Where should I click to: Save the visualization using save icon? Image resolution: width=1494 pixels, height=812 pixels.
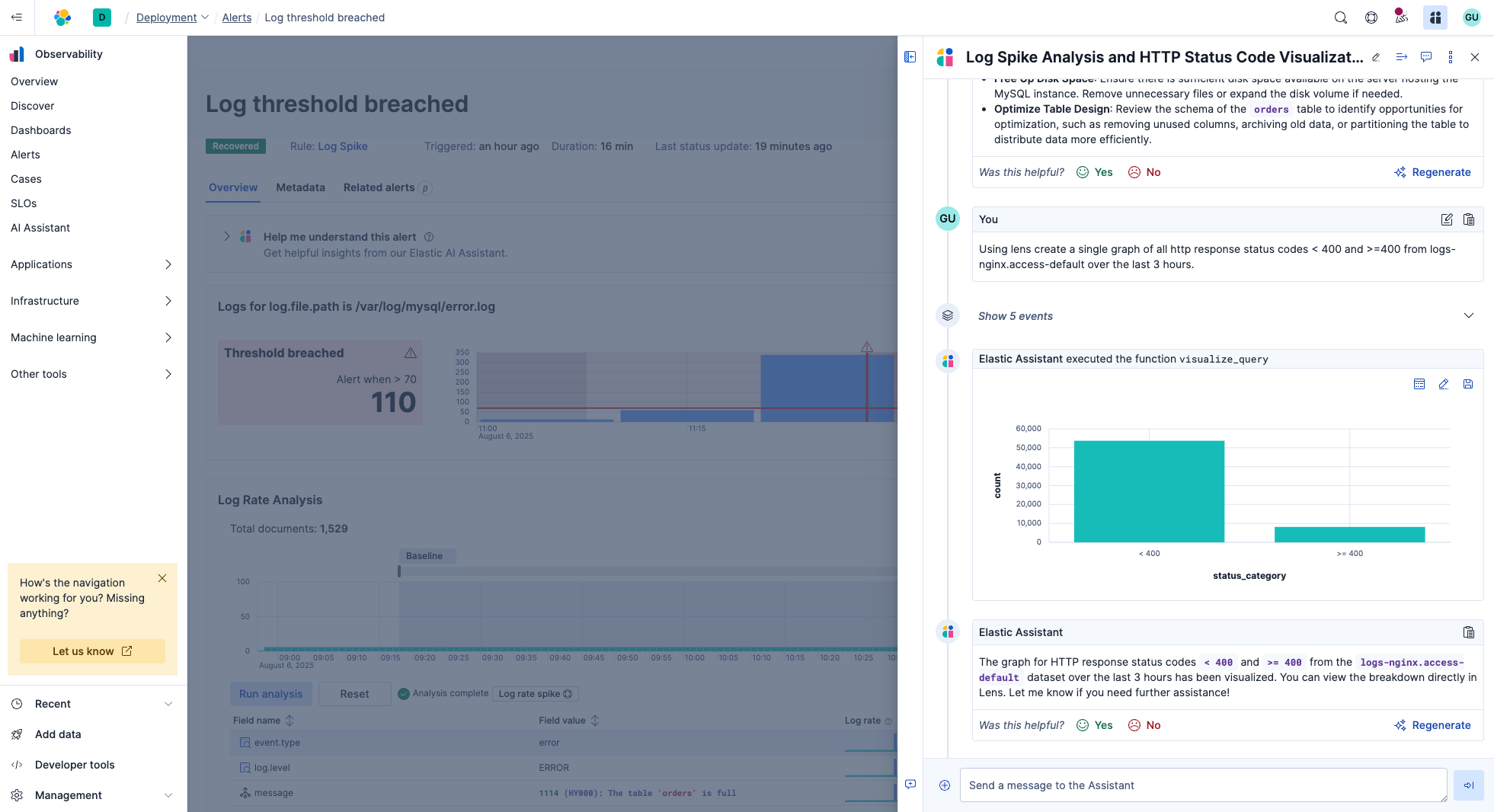(x=1467, y=384)
